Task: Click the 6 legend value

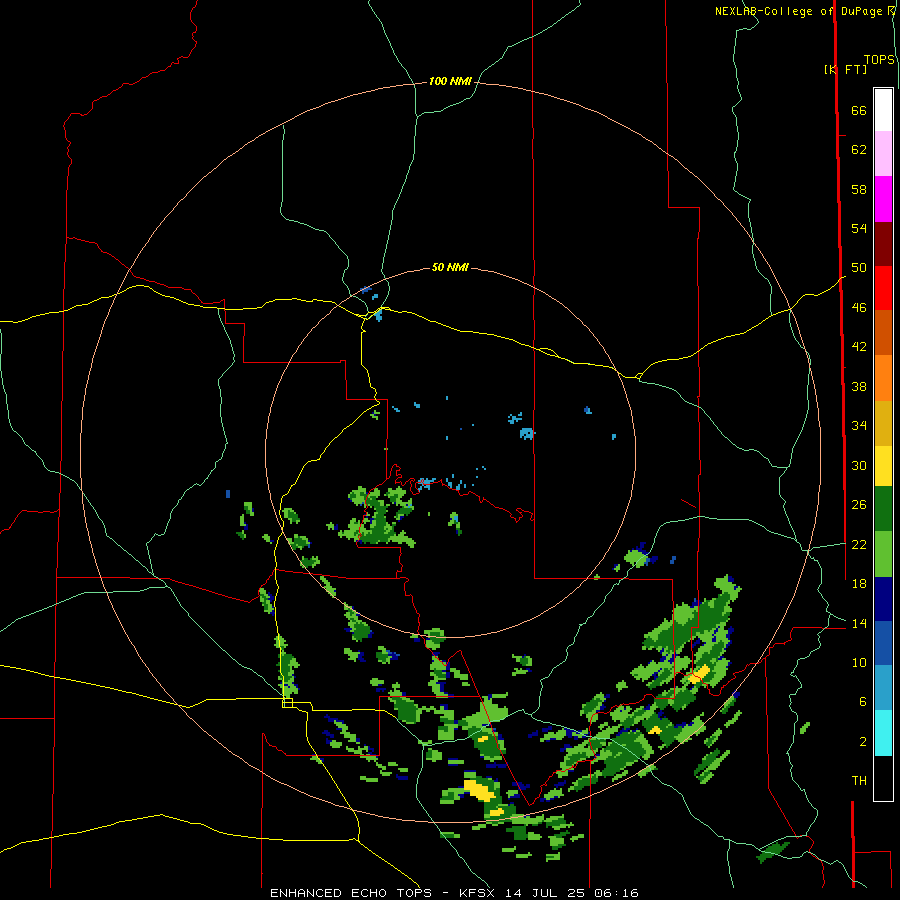Action: point(862,702)
